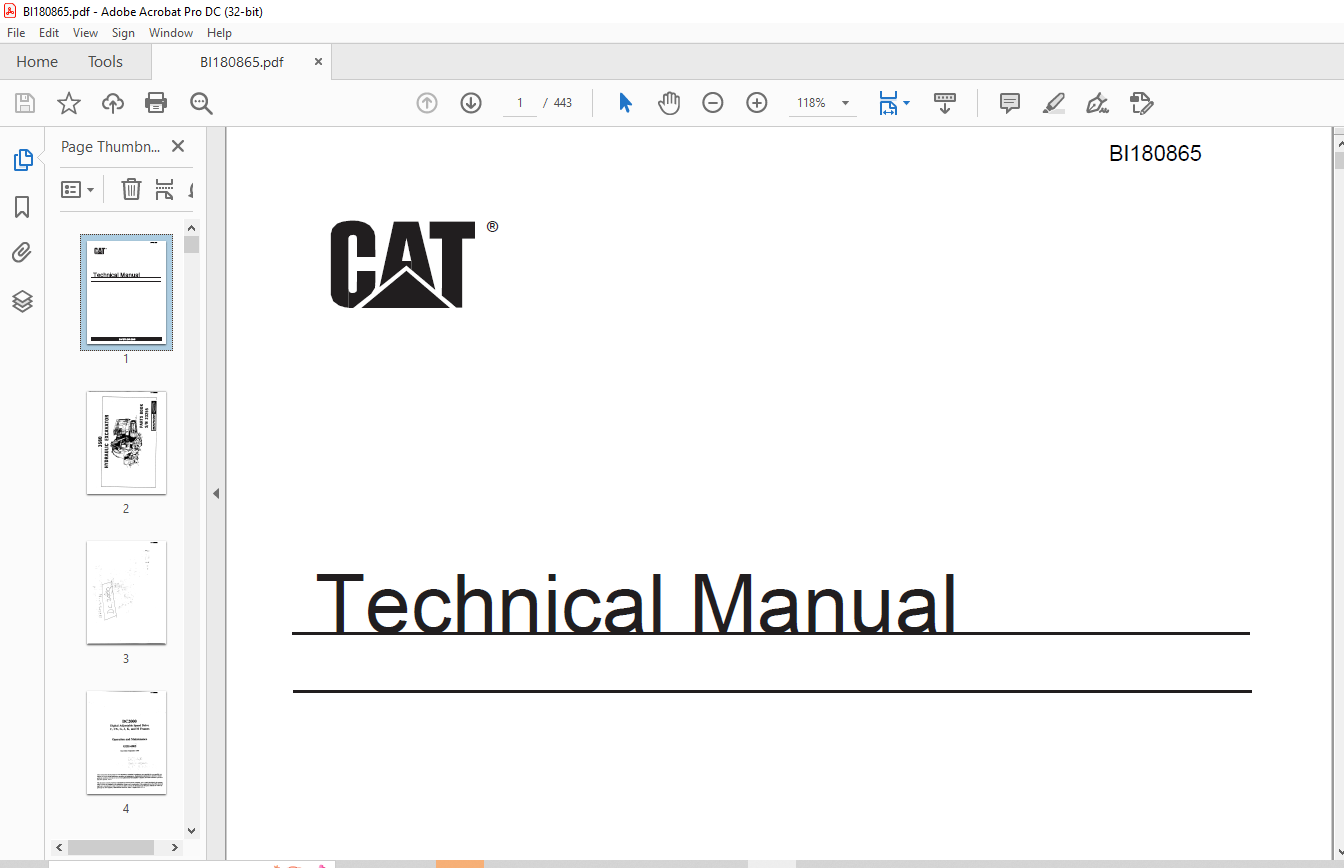Toggle the Layers side panel
The width and height of the screenshot is (1344, 868).
(22, 301)
